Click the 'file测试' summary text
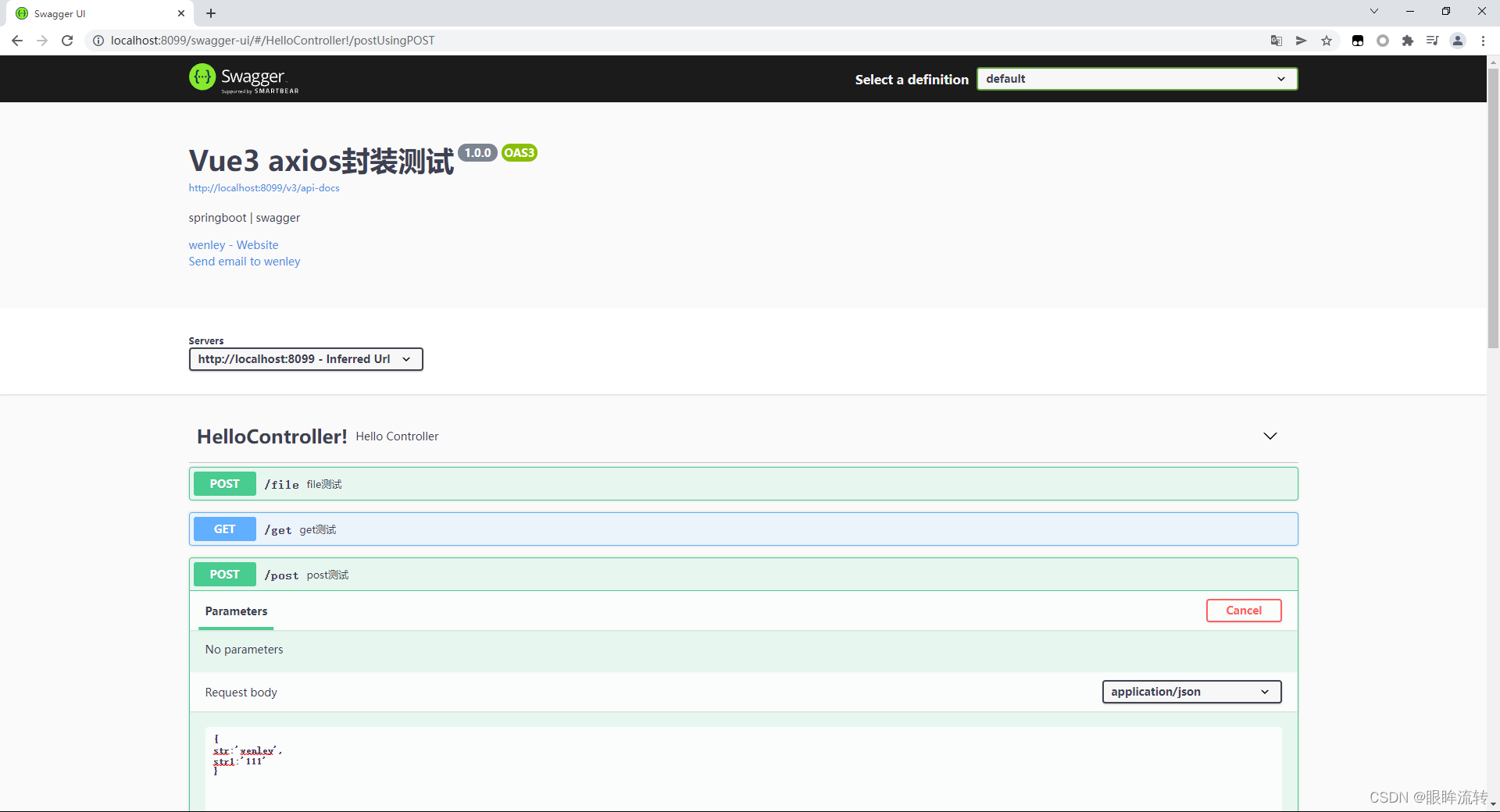 point(324,485)
